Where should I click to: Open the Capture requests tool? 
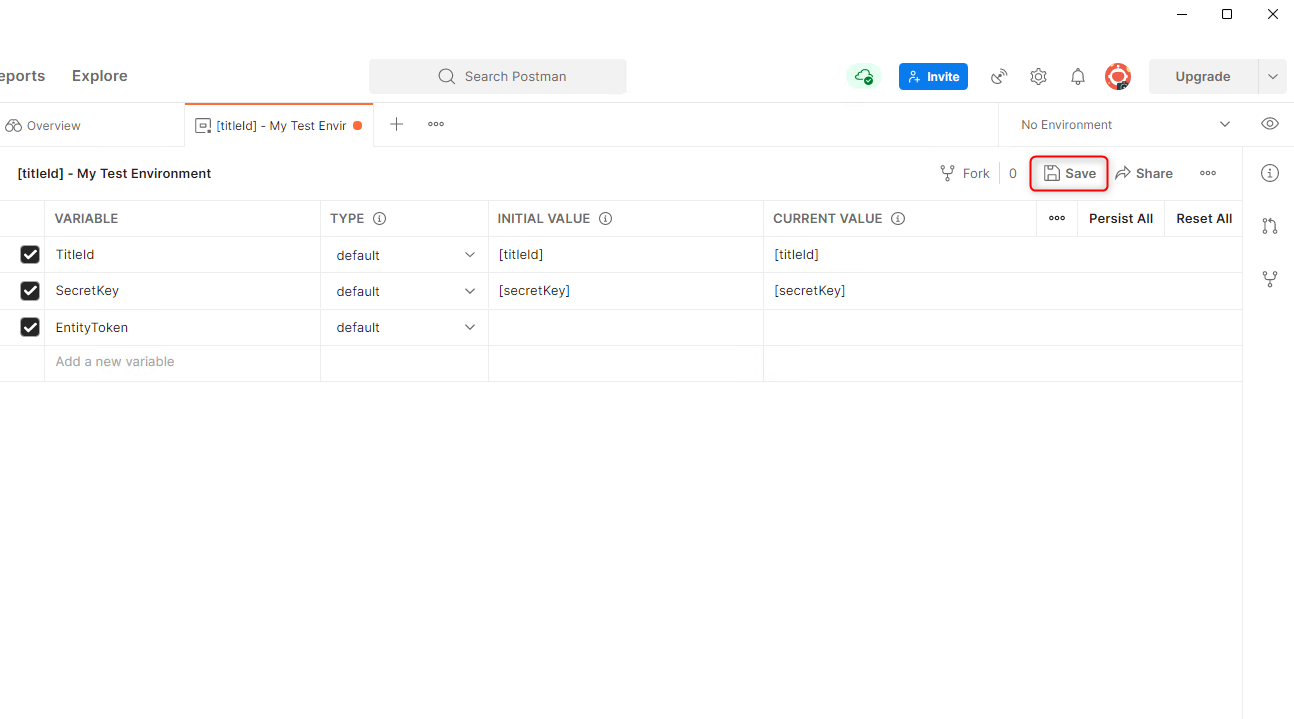[x=998, y=76]
